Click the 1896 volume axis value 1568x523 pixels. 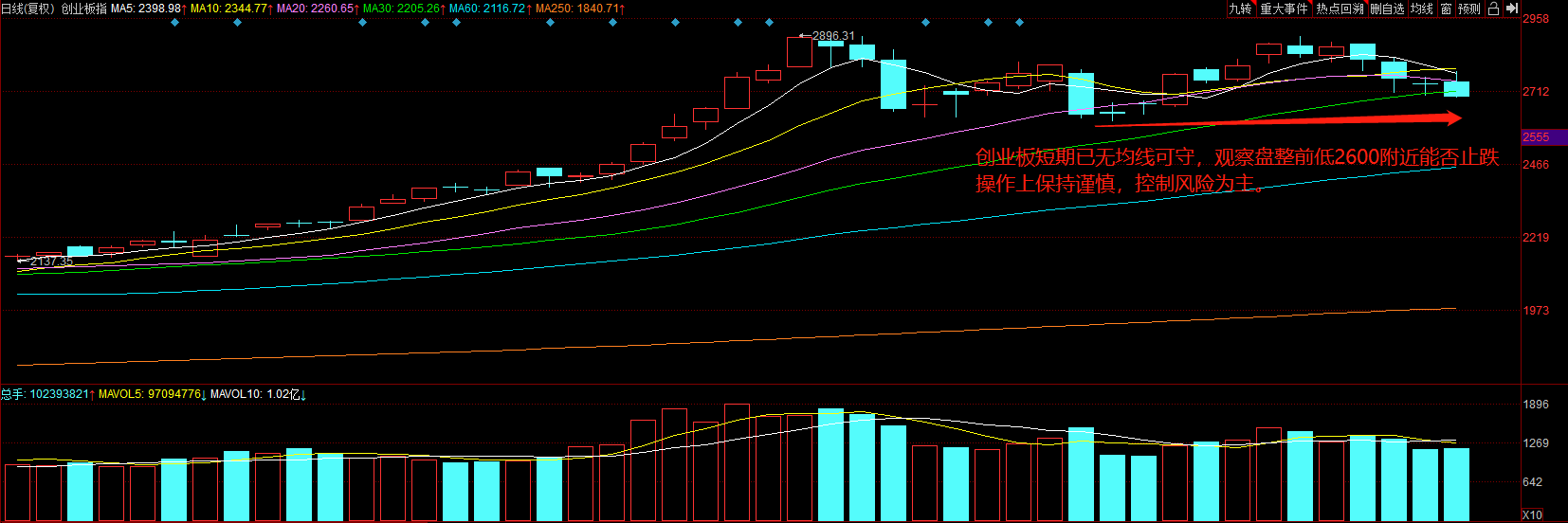click(x=1536, y=405)
